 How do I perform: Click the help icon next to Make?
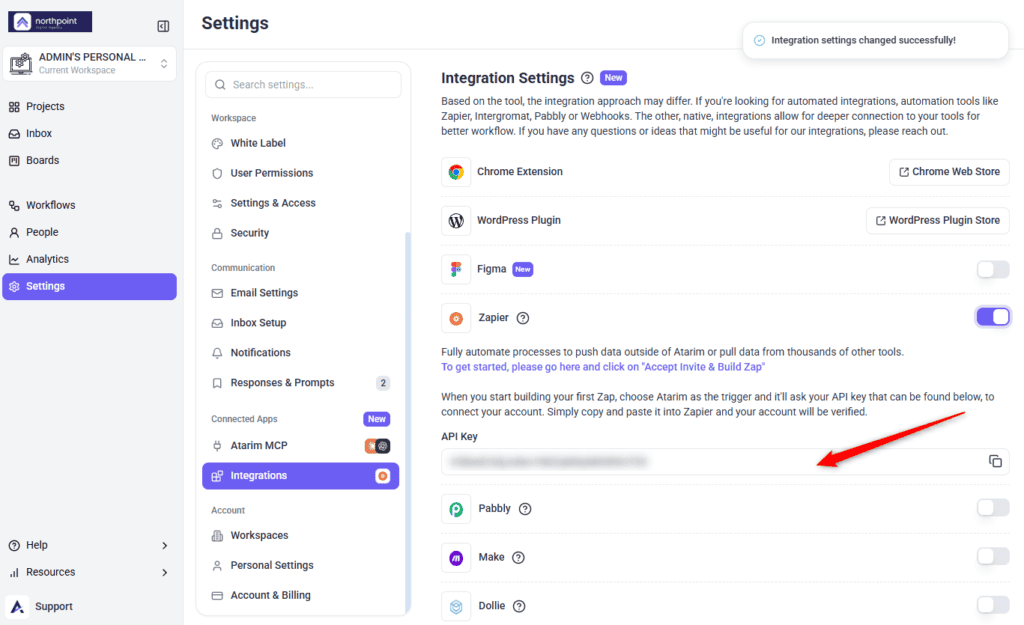pyautogui.click(x=518, y=558)
